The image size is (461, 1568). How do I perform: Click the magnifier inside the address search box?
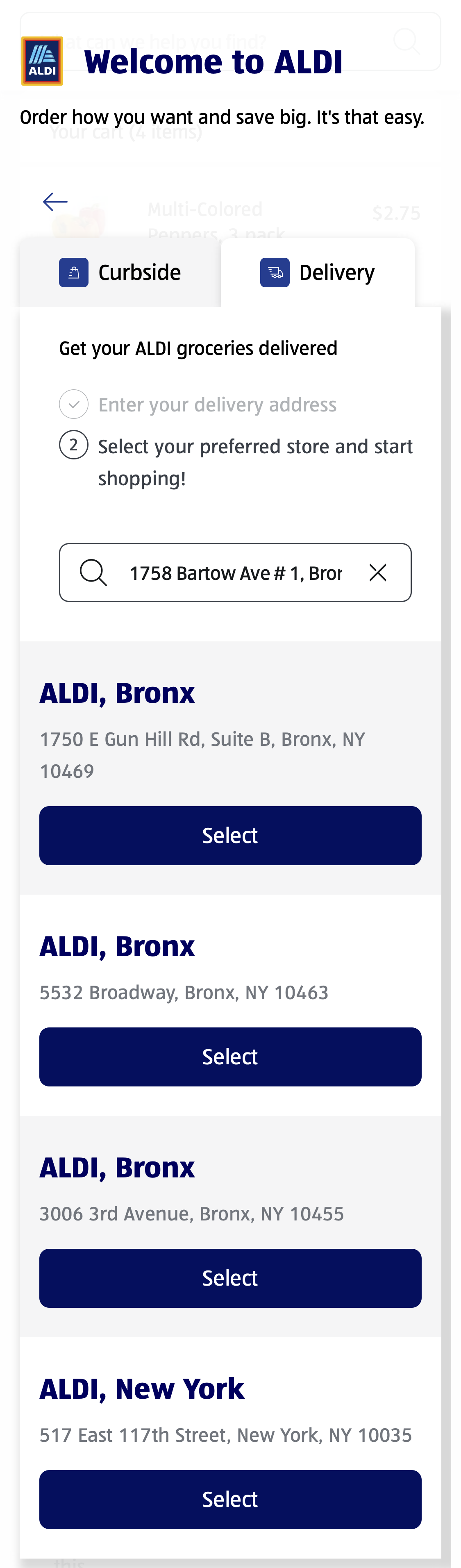93,572
